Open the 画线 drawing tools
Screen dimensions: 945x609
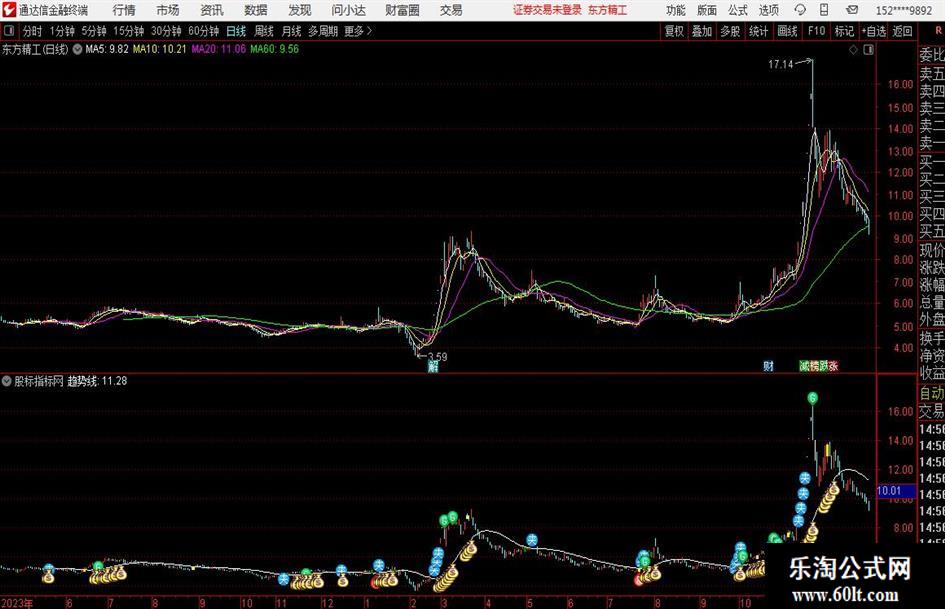(x=787, y=31)
